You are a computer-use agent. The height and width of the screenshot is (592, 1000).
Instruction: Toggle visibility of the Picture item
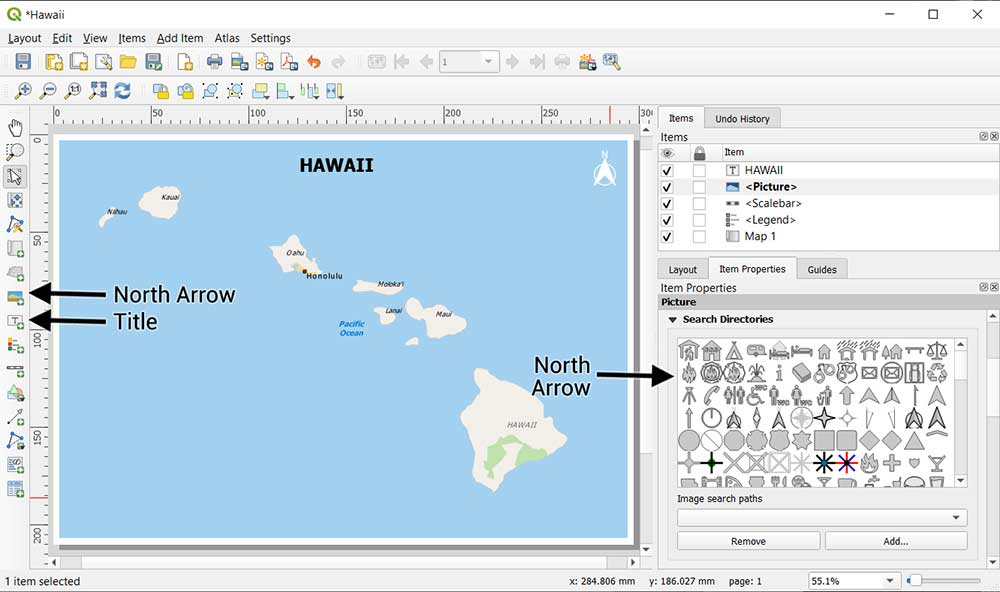pos(667,187)
